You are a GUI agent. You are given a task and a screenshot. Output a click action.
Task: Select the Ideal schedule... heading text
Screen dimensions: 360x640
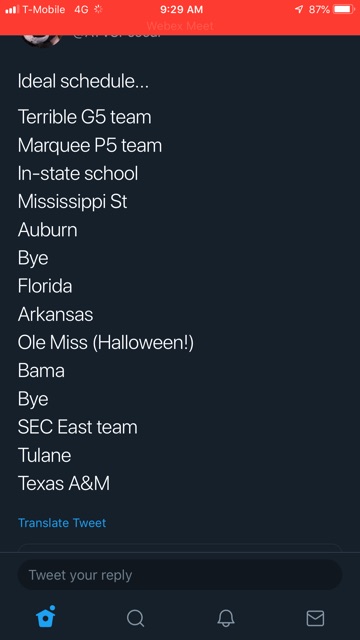point(83,81)
